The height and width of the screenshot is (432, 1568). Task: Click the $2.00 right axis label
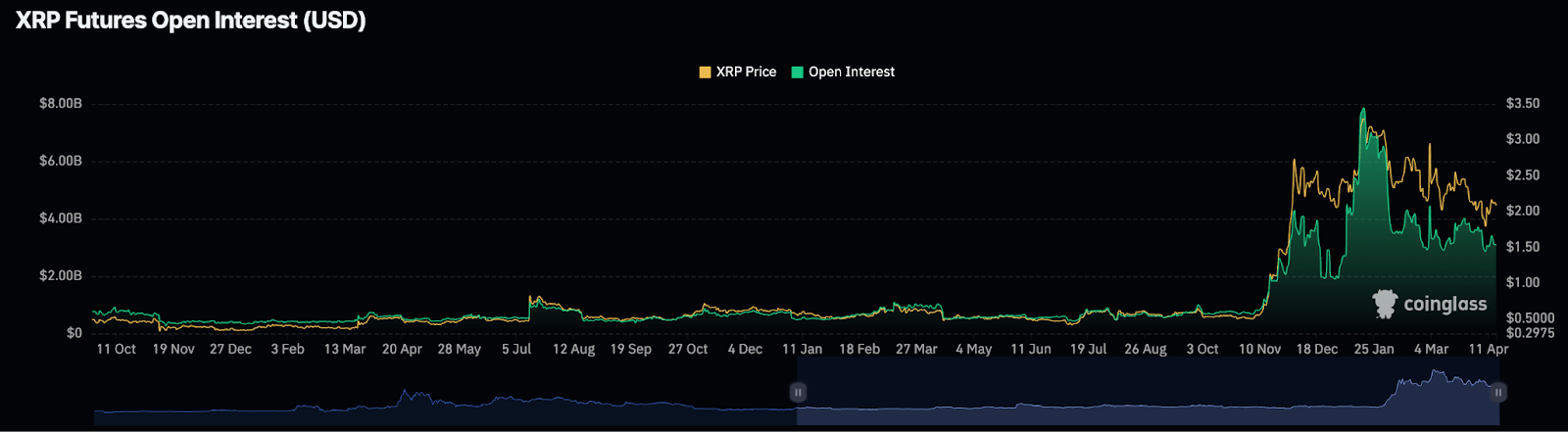point(1523,211)
